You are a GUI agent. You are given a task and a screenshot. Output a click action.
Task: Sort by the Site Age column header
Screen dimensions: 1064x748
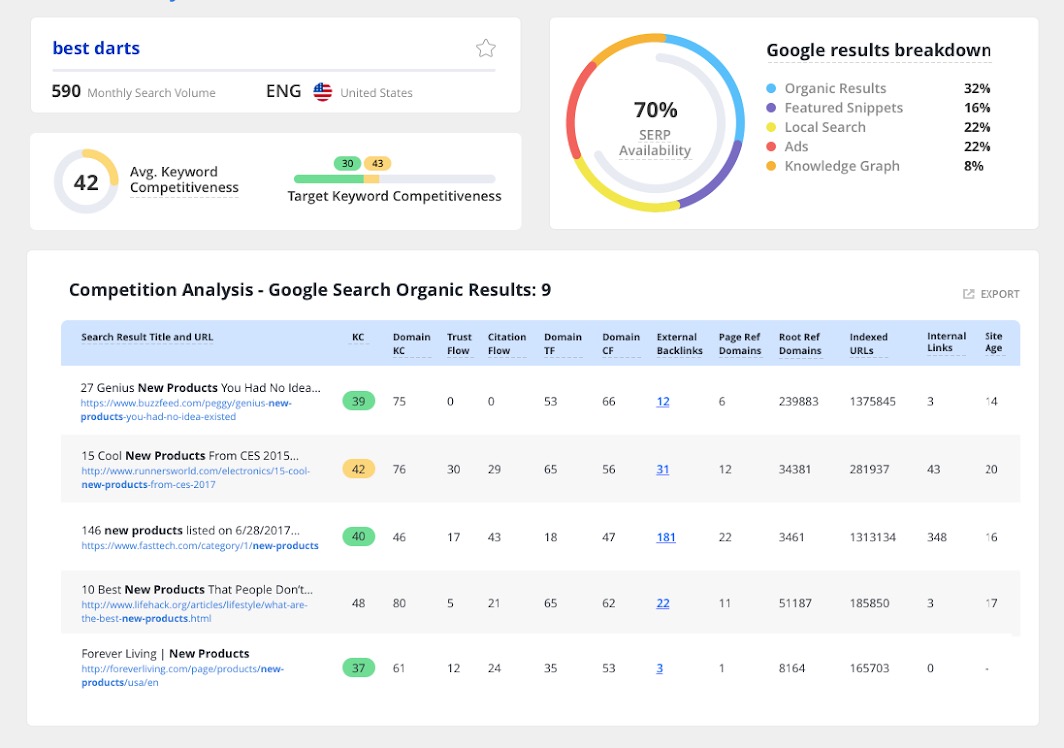993,343
